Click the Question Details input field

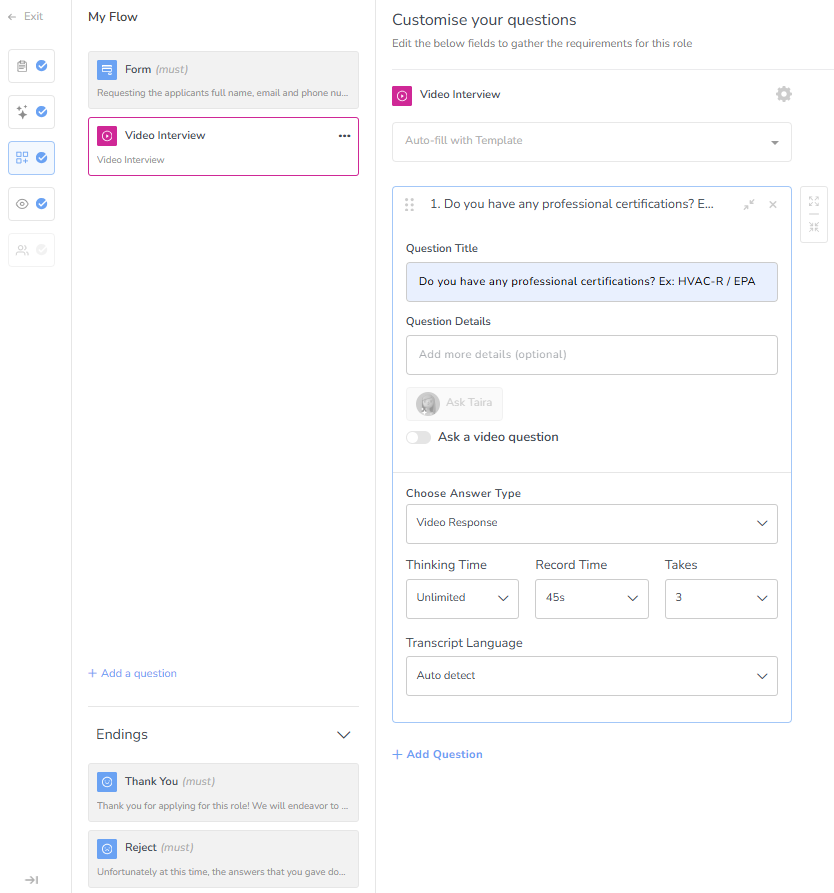[x=591, y=354]
